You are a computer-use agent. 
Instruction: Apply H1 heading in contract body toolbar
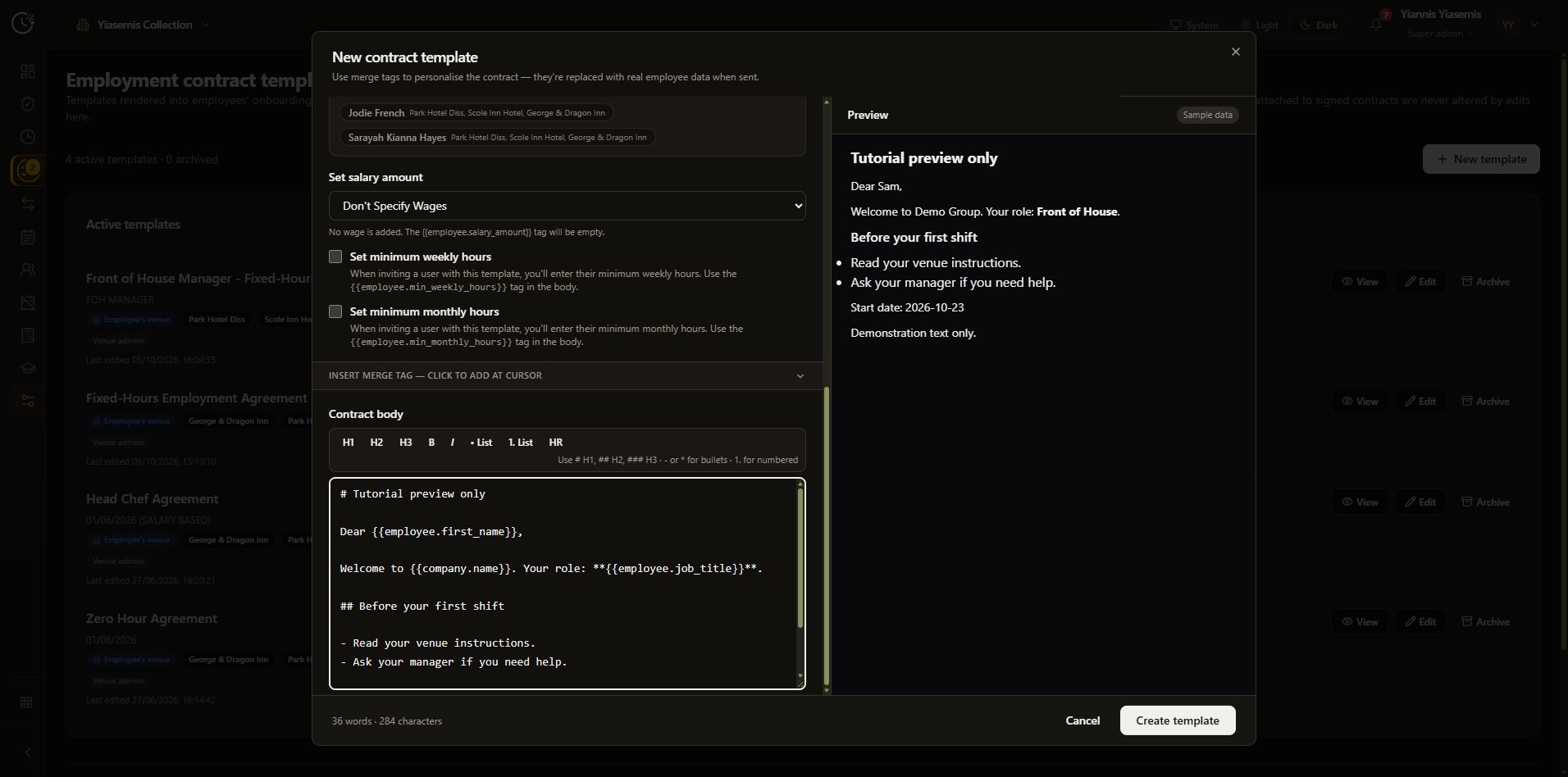348,443
